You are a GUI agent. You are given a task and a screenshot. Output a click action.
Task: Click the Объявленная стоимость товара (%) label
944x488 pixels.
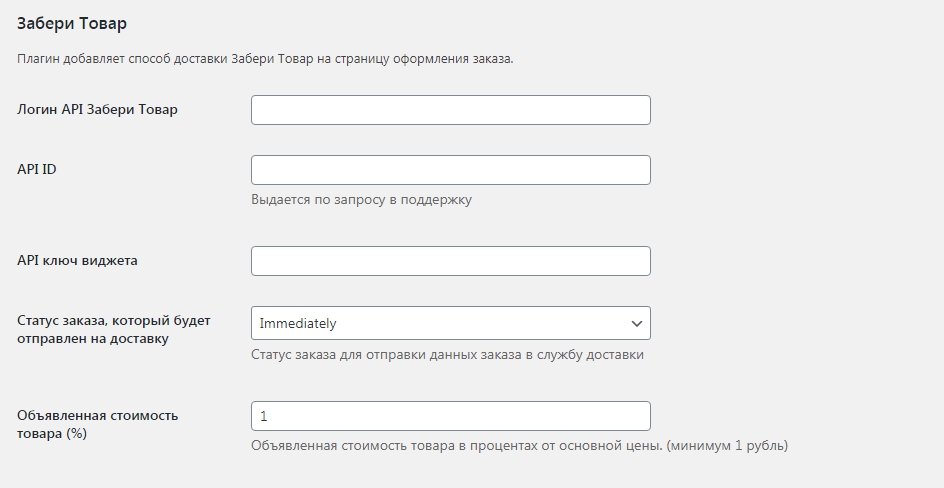[98, 424]
